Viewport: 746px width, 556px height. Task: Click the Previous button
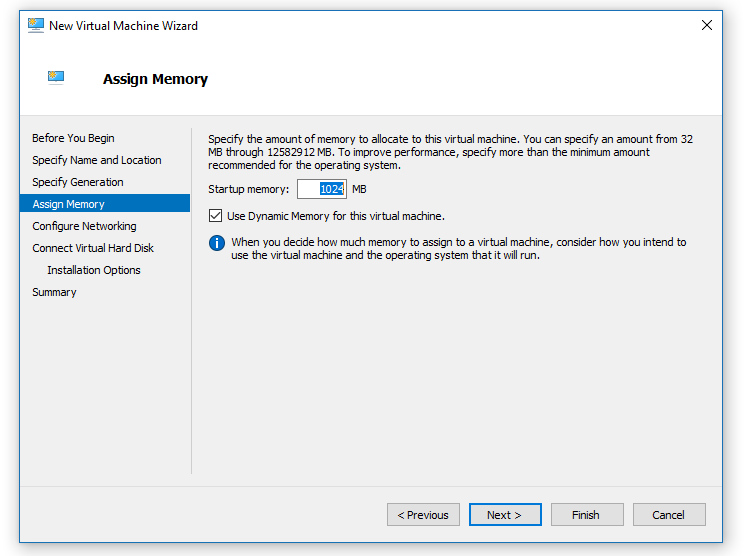click(x=423, y=515)
